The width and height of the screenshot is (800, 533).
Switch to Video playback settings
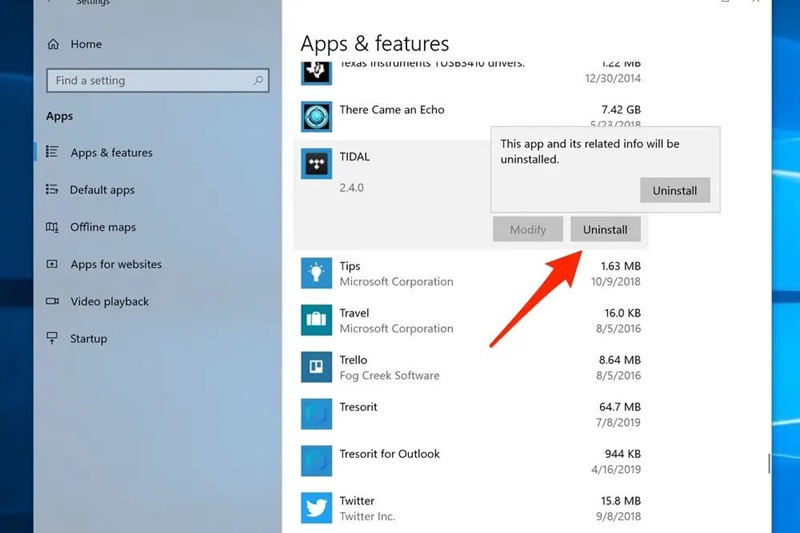(x=109, y=301)
